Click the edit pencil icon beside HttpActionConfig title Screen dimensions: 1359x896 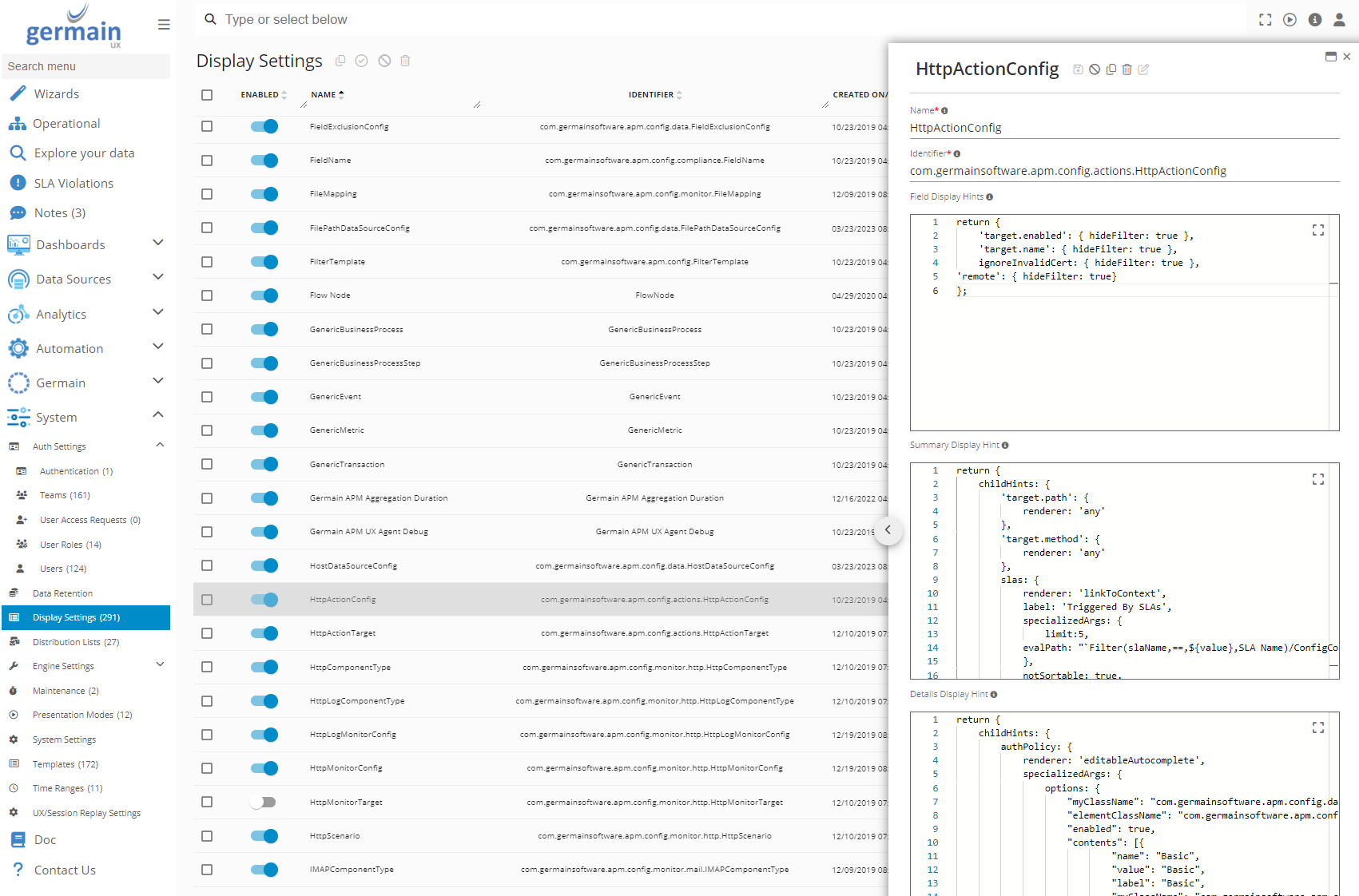(x=1143, y=69)
